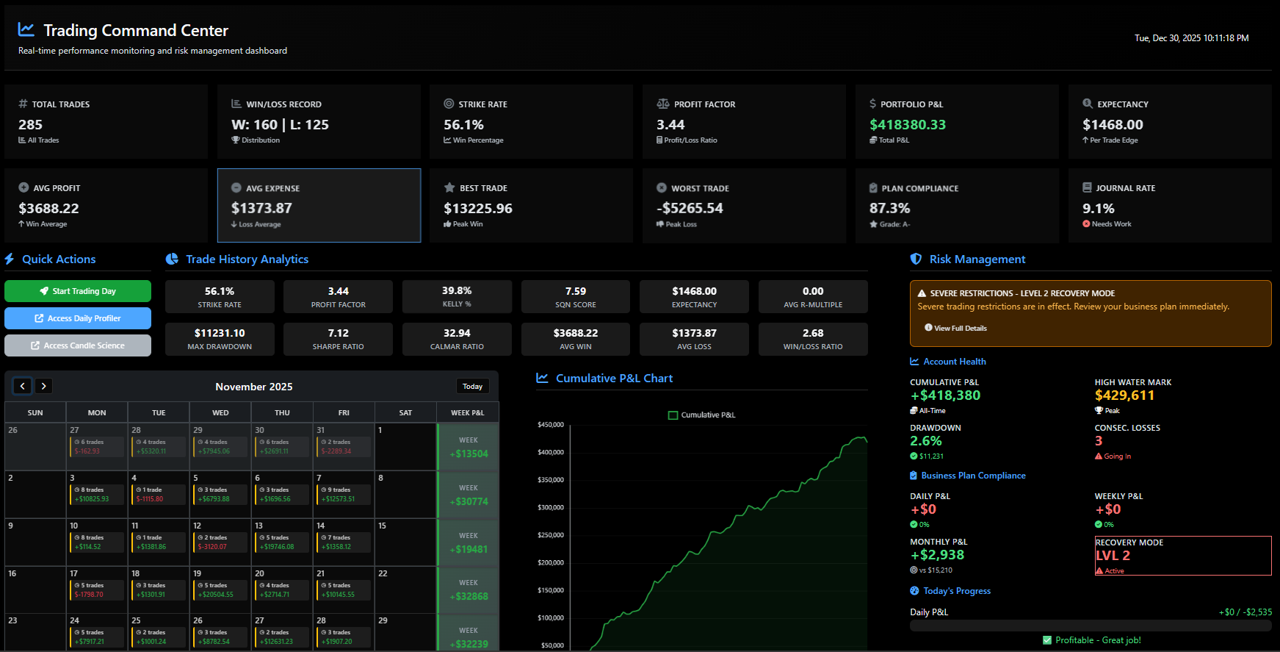Click the lightning bolt icon beside Quick Actions

pyautogui.click(x=10, y=259)
